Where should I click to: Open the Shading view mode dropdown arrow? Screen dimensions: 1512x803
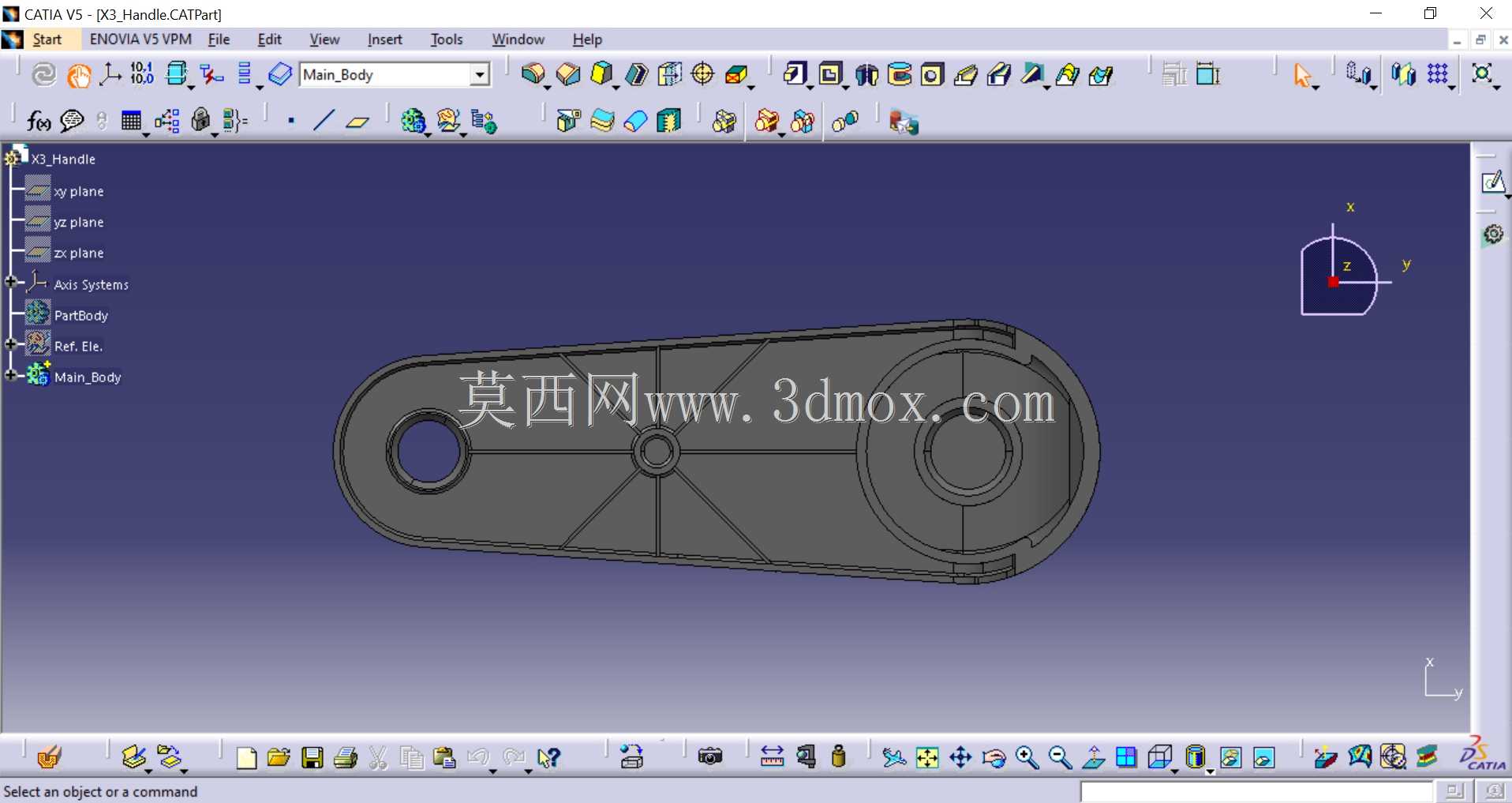point(1210,770)
